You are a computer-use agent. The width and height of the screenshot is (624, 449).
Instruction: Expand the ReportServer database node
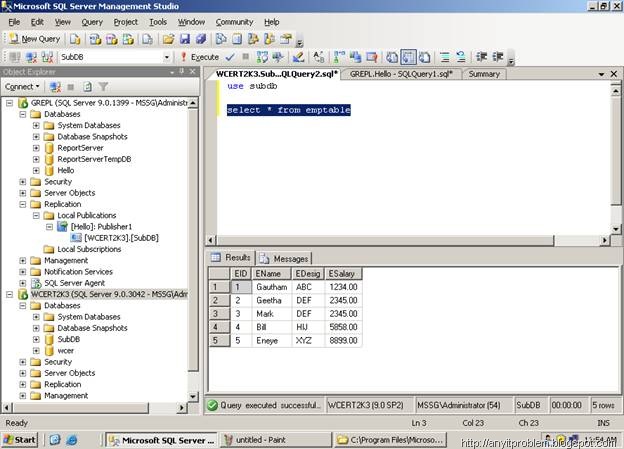[x=36, y=148]
